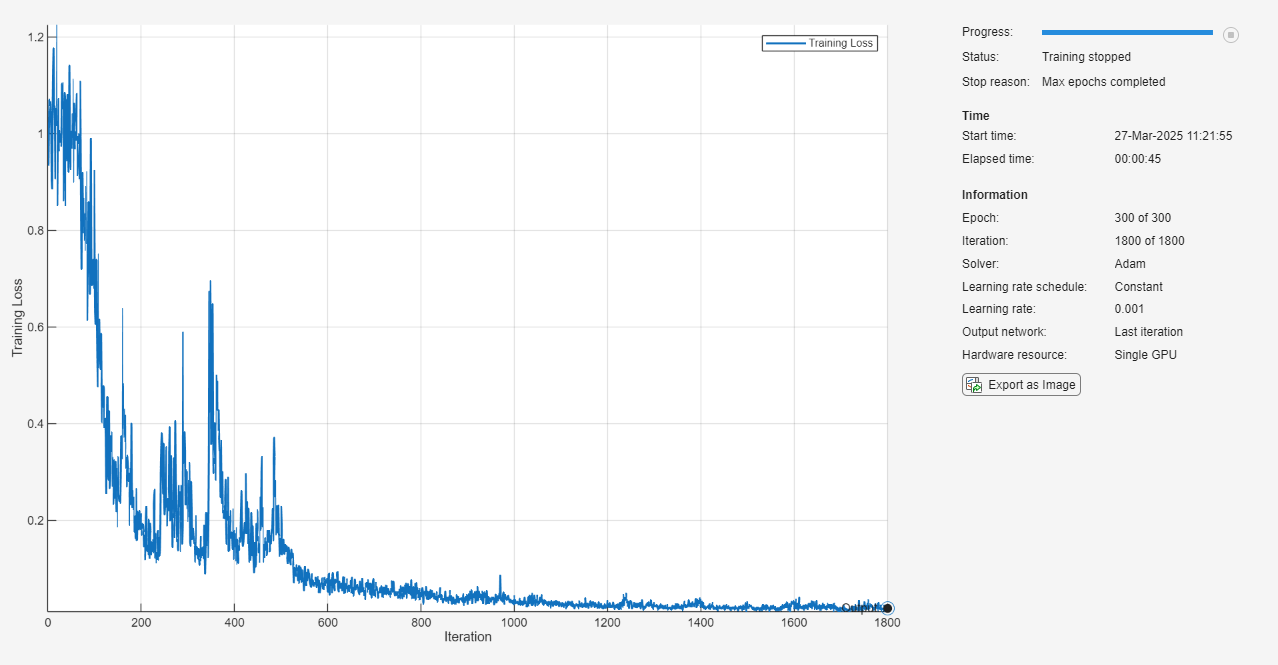Click the learning rate value 0.001
Image resolution: width=1278 pixels, height=665 pixels.
pos(1129,309)
